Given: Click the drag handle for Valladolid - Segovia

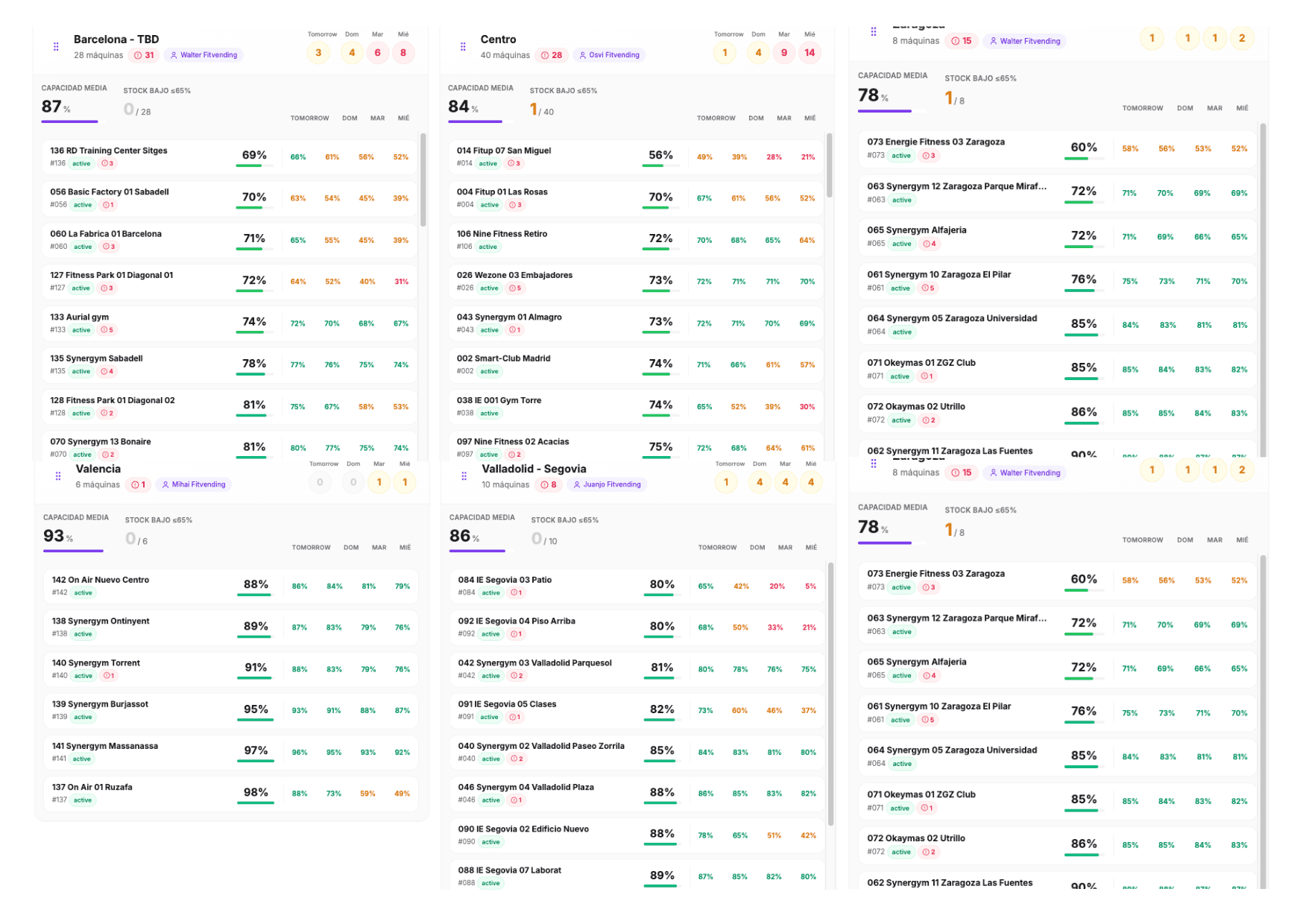Looking at the screenshot, I should [x=464, y=476].
